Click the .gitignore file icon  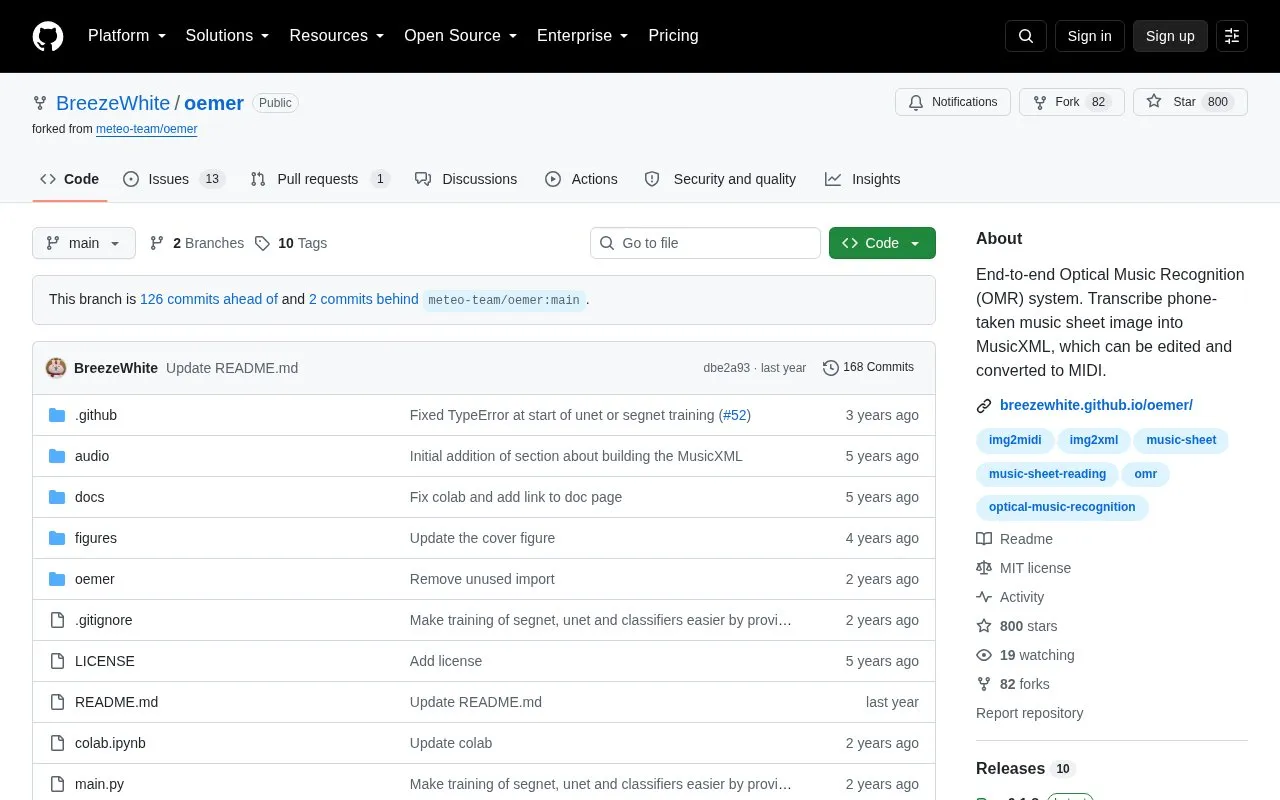[57, 620]
